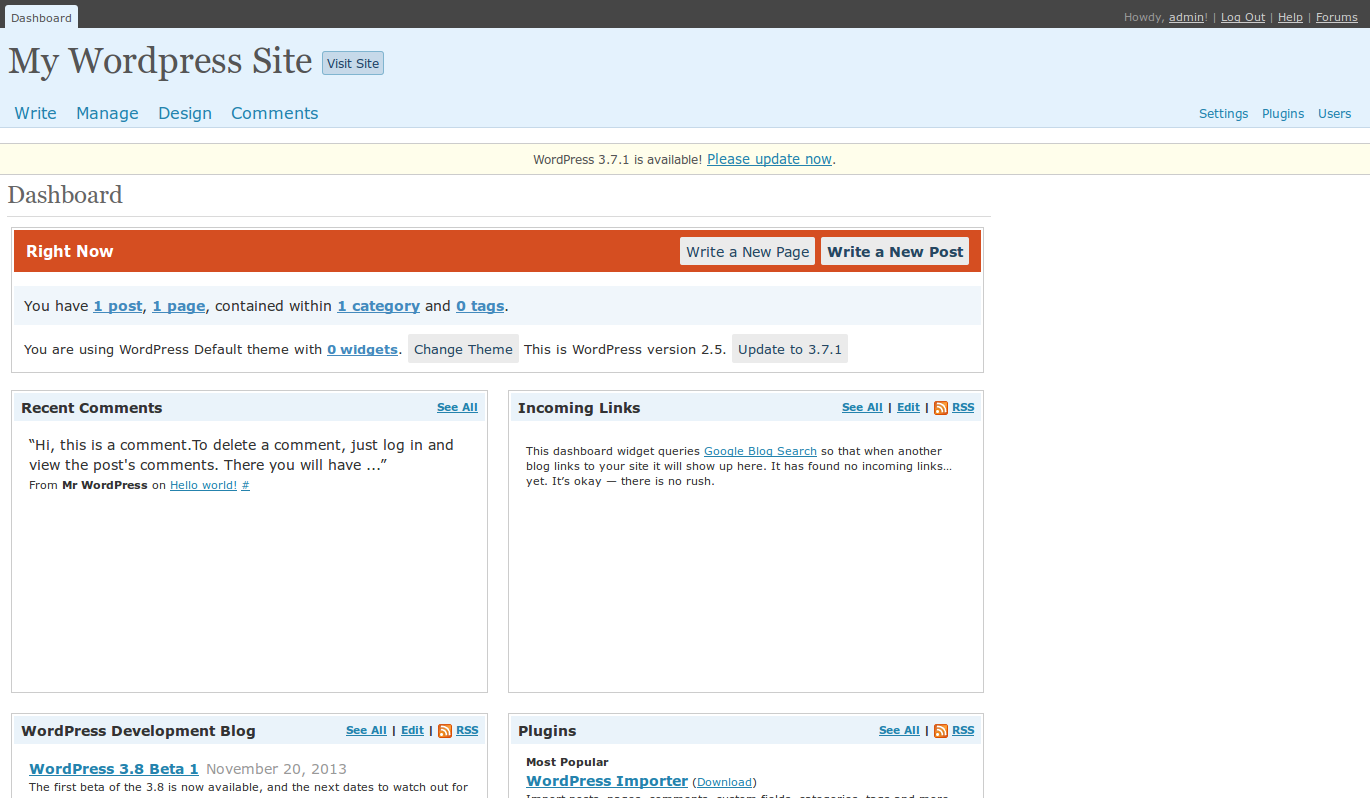Screen dimensions: 1370x798
Task: Open the 'Hello world!' post link
Action: coord(203,485)
